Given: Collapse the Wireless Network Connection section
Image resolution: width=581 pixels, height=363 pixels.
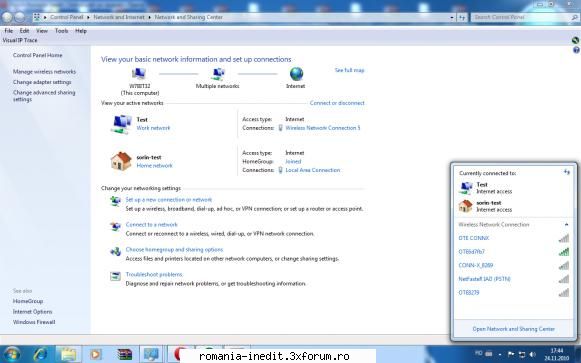Looking at the screenshot, I should tap(566, 224).
